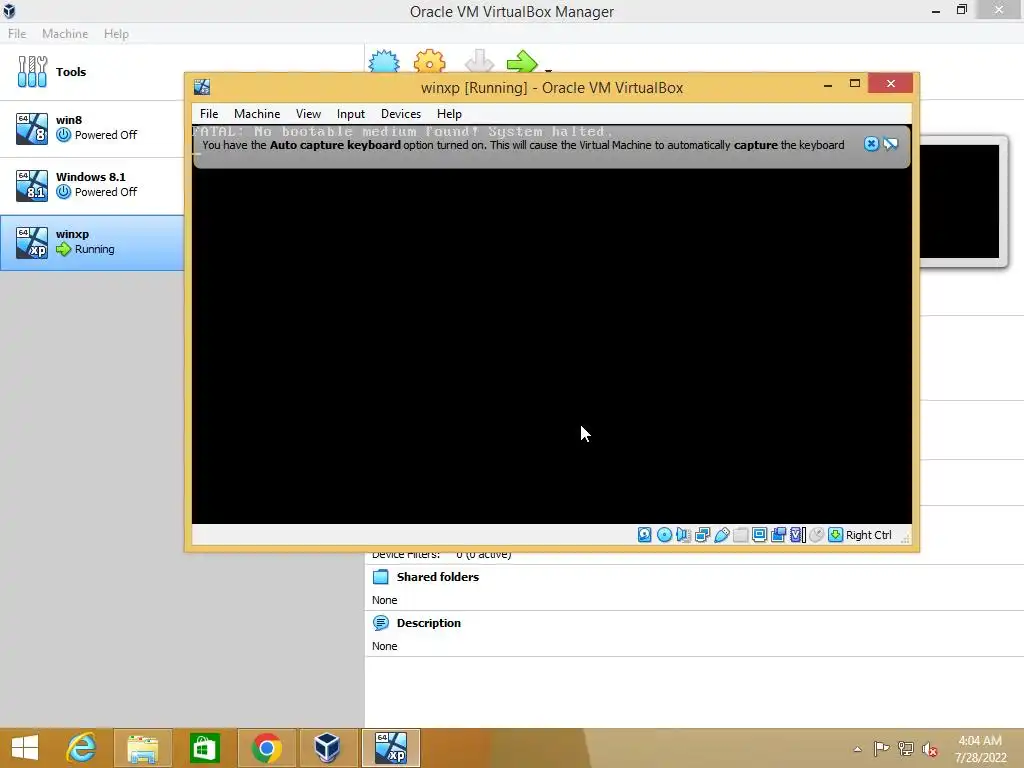Switch to the winxp VM taskbar icon
The width and height of the screenshot is (1024, 768).
(391, 748)
